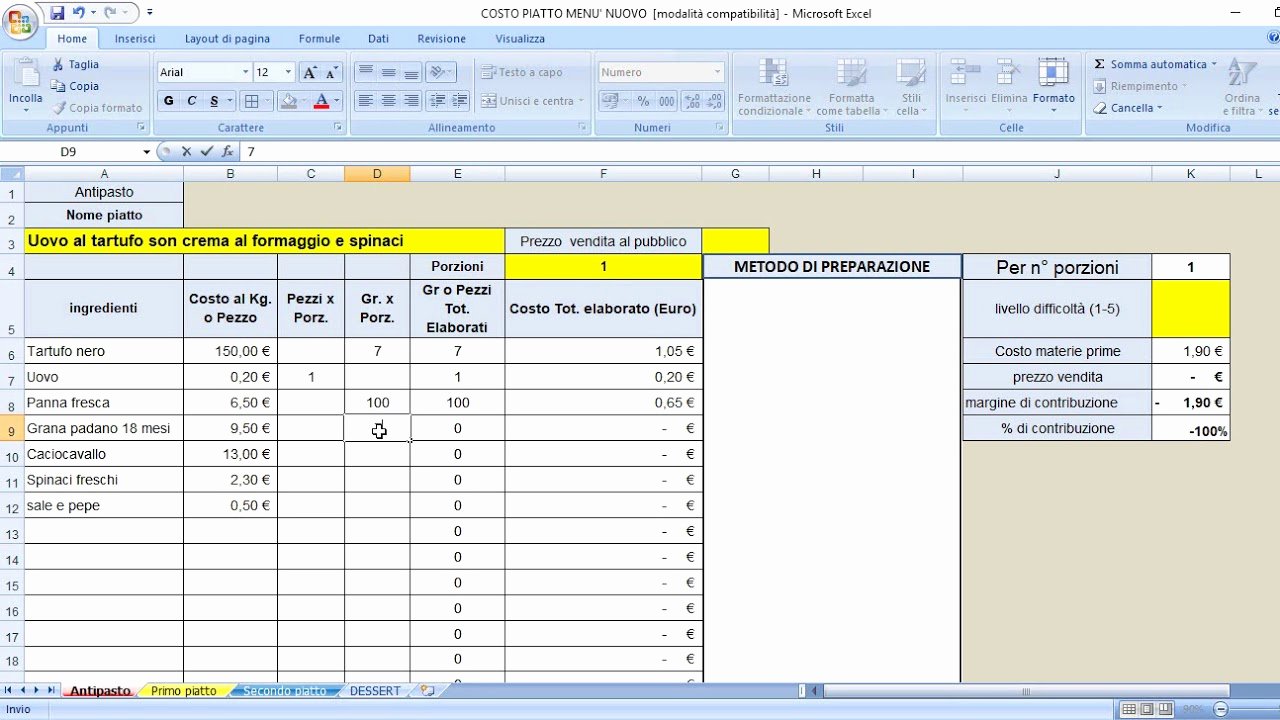The image size is (1280, 720).
Task: Open the font size dropdown
Action: (288, 72)
